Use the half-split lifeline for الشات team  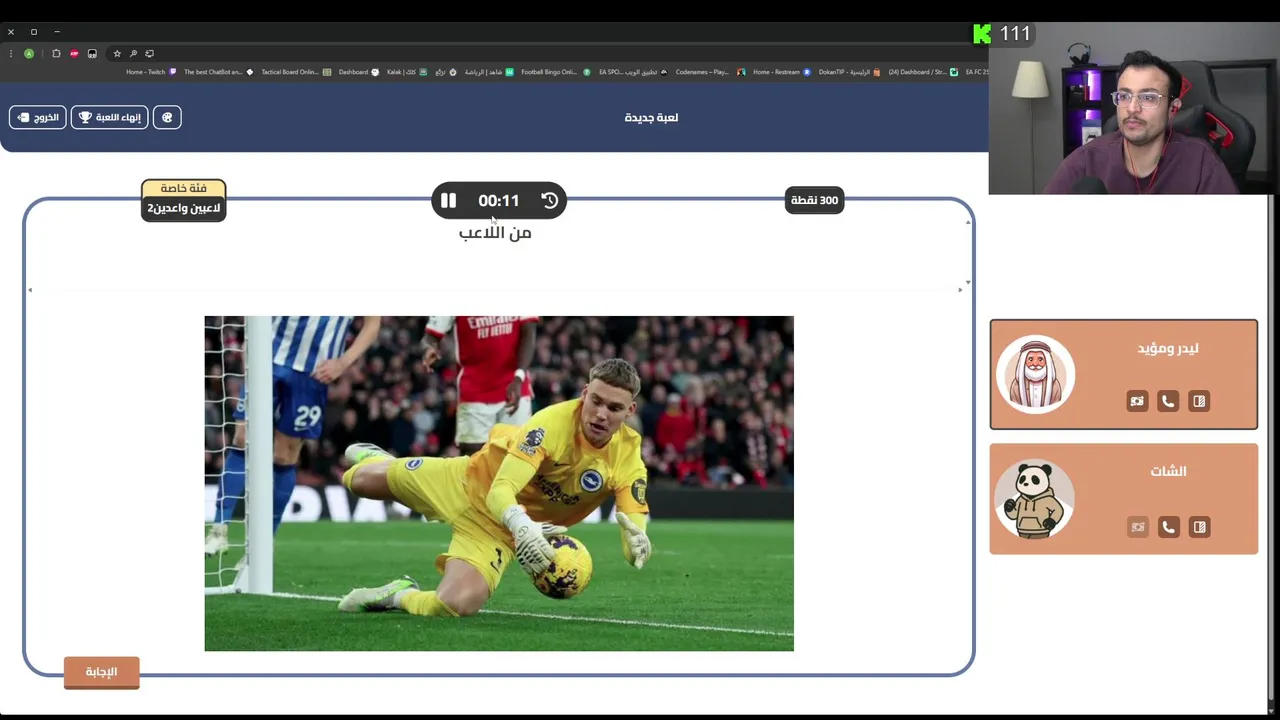[1199, 527]
